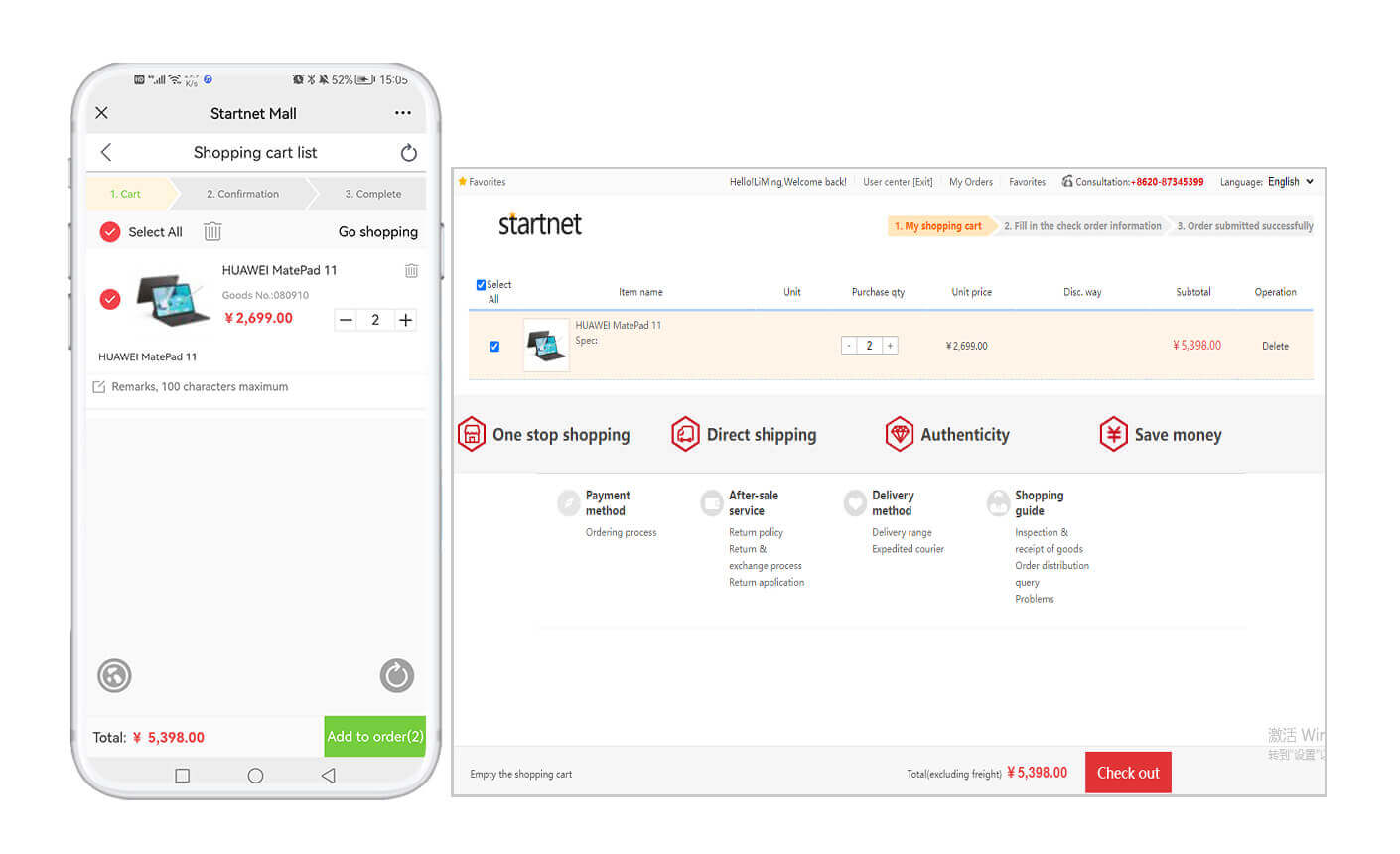The height and width of the screenshot is (854, 1400).
Task: Decrease desktop purchase qty with minus
Action: [x=849, y=346]
